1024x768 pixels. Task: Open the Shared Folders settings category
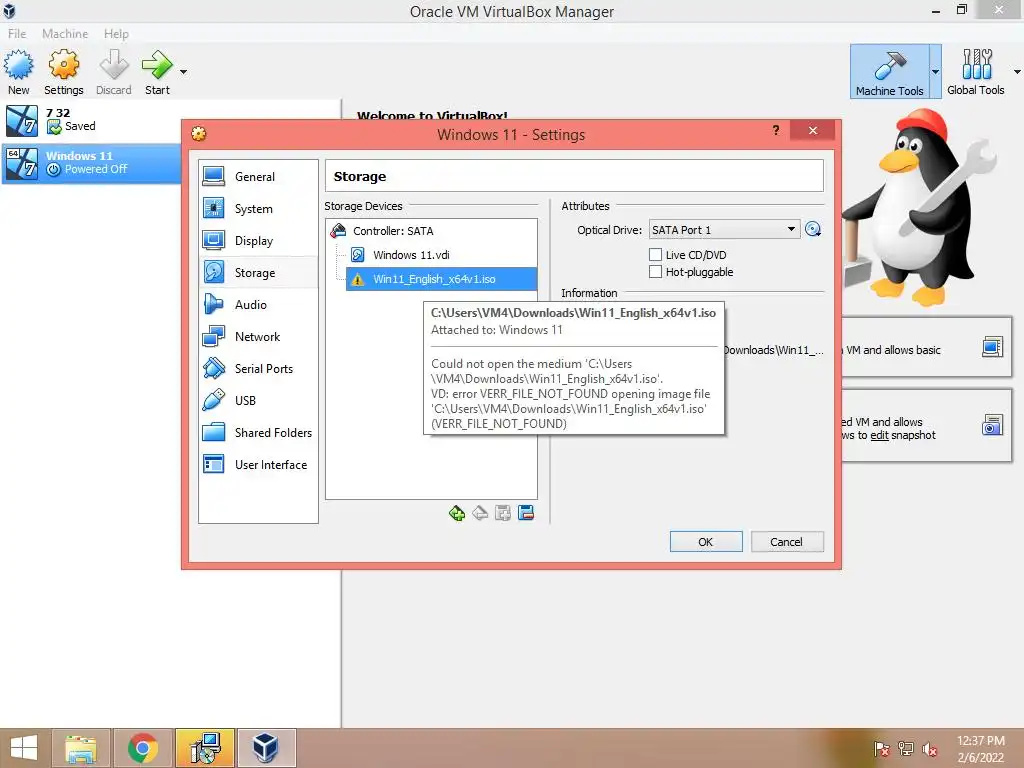point(258,432)
